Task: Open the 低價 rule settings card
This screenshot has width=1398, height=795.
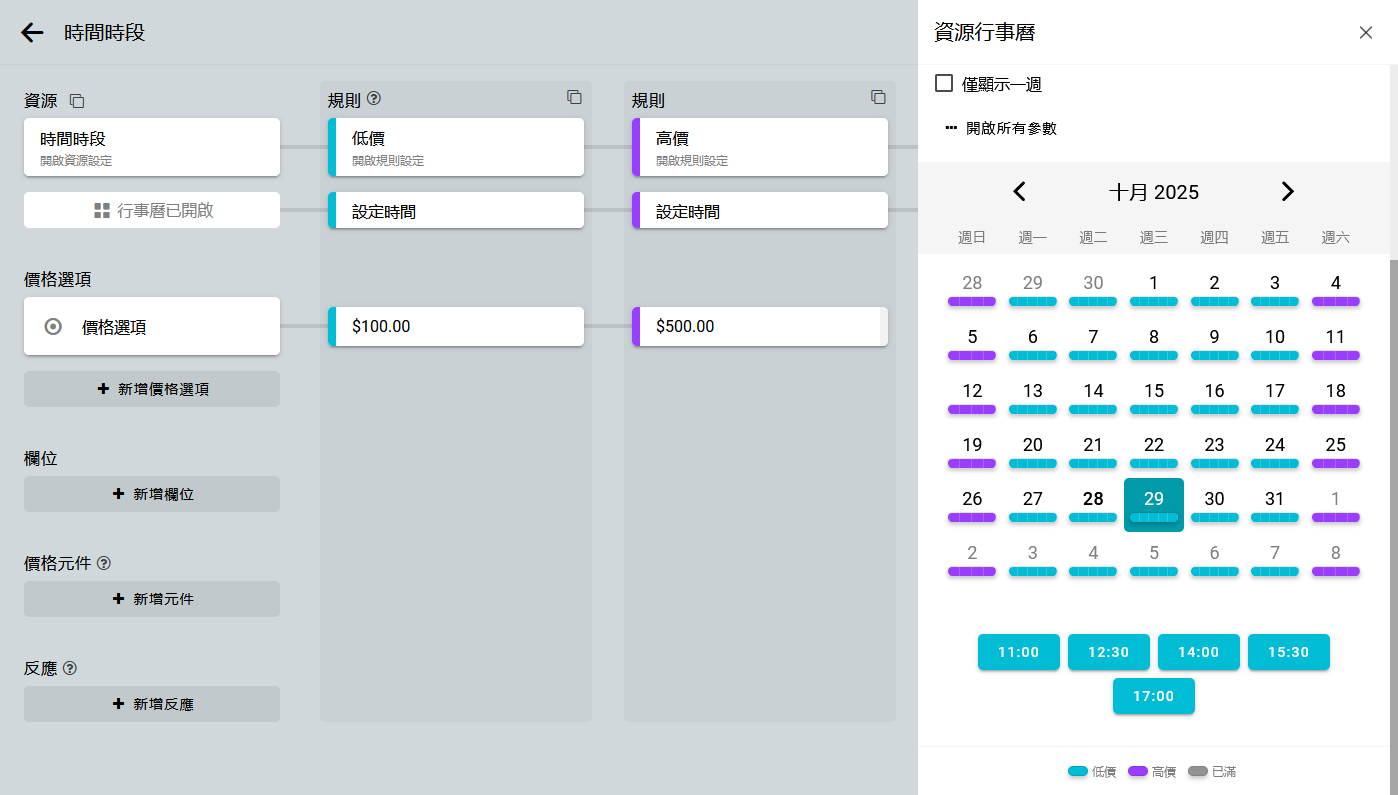Action: 456,147
